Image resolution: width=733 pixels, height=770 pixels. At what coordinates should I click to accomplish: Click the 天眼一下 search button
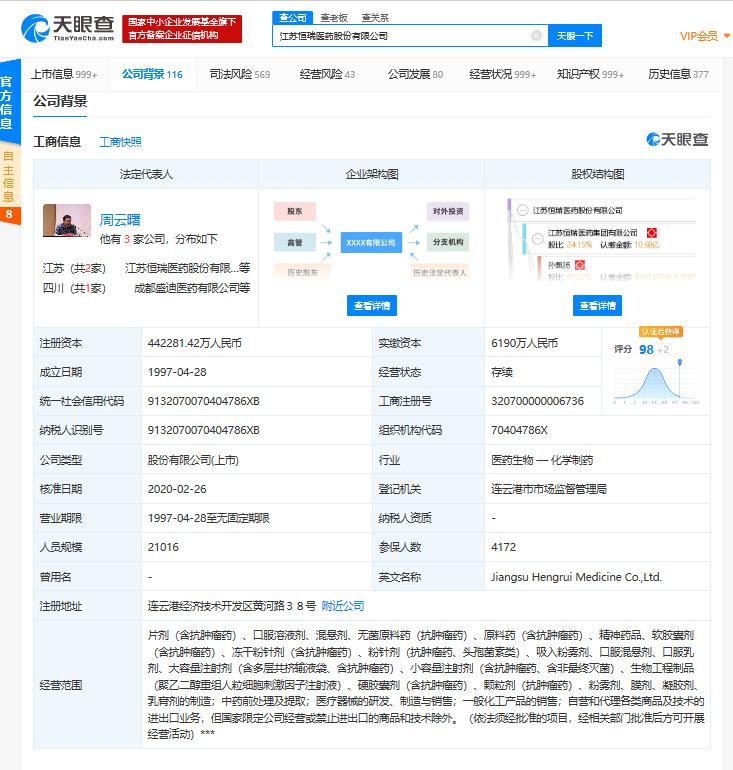[574, 36]
